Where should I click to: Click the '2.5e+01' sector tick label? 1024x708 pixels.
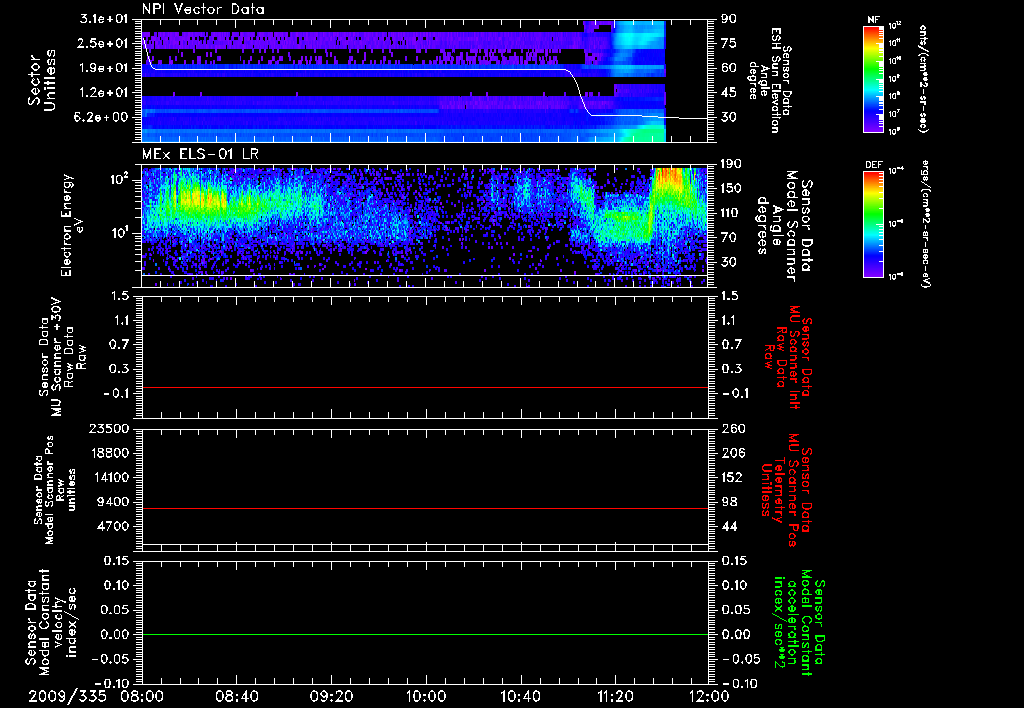[x=104, y=43]
